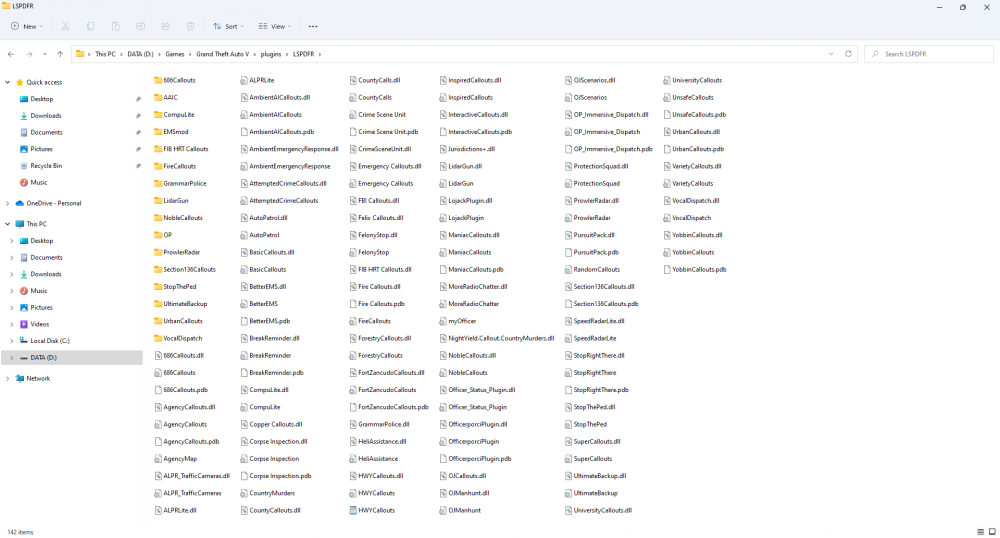1000x538 pixels.
Task: Select the NobleCallouts folder
Action: point(179,218)
